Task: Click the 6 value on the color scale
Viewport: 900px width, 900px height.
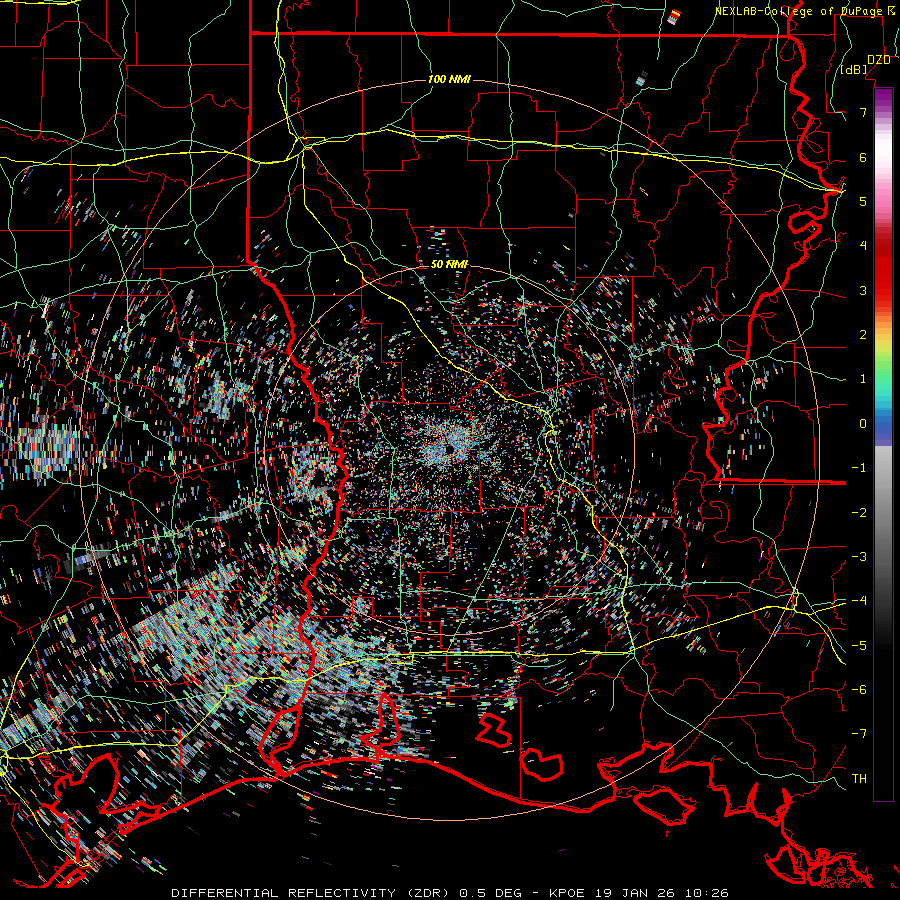Action: (x=863, y=157)
